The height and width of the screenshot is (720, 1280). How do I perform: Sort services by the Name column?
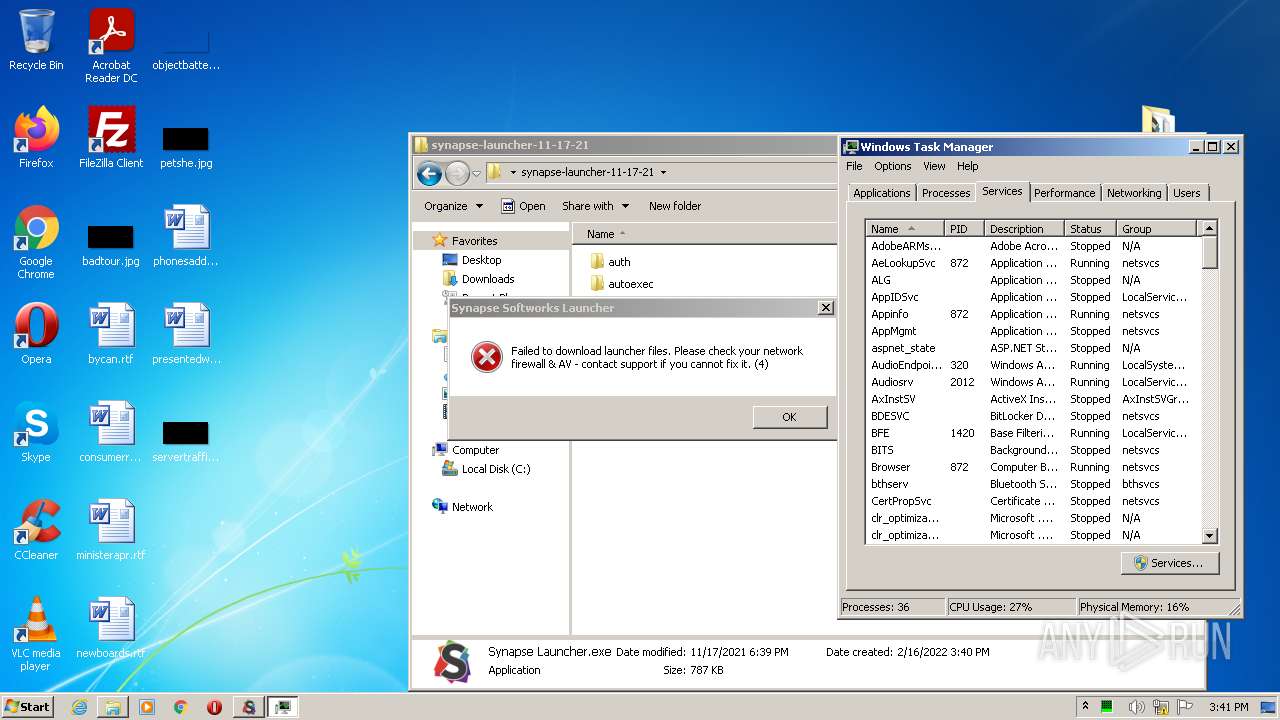point(905,229)
